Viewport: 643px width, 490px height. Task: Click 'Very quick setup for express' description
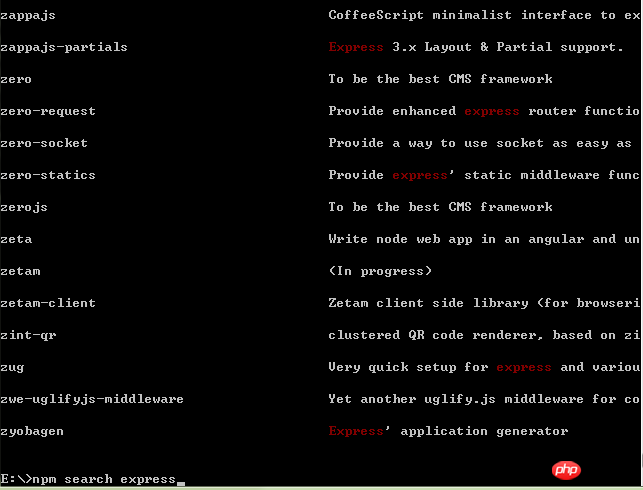pyautogui.click(x=484, y=367)
